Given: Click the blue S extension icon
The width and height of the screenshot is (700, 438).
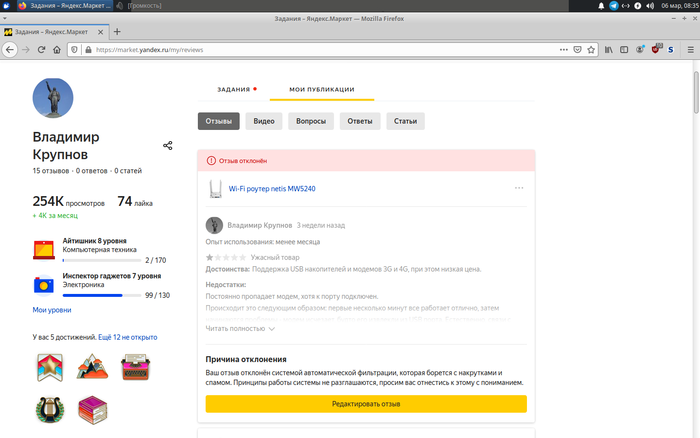Looking at the screenshot, I should [671, 50].
